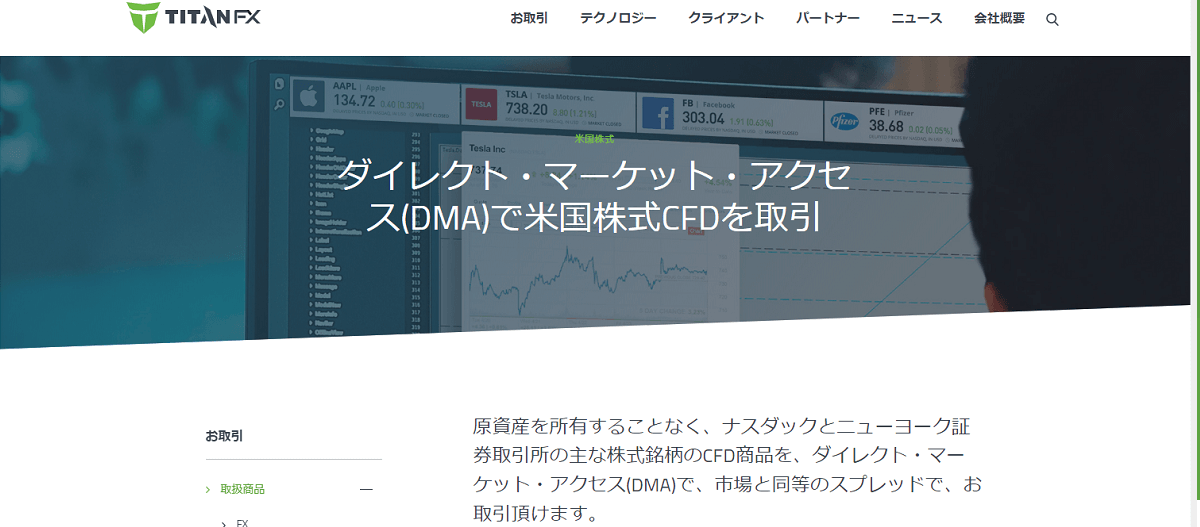Collapse the 取扱商品 section minus icon

(x=366, y=490)
